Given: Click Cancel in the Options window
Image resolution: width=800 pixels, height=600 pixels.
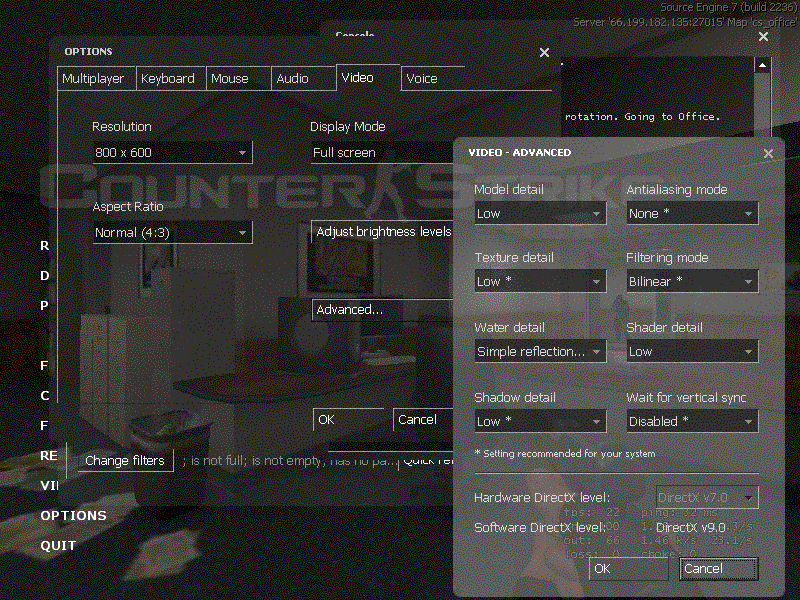Looking at the screenshot, I should (x=423, y=420).
